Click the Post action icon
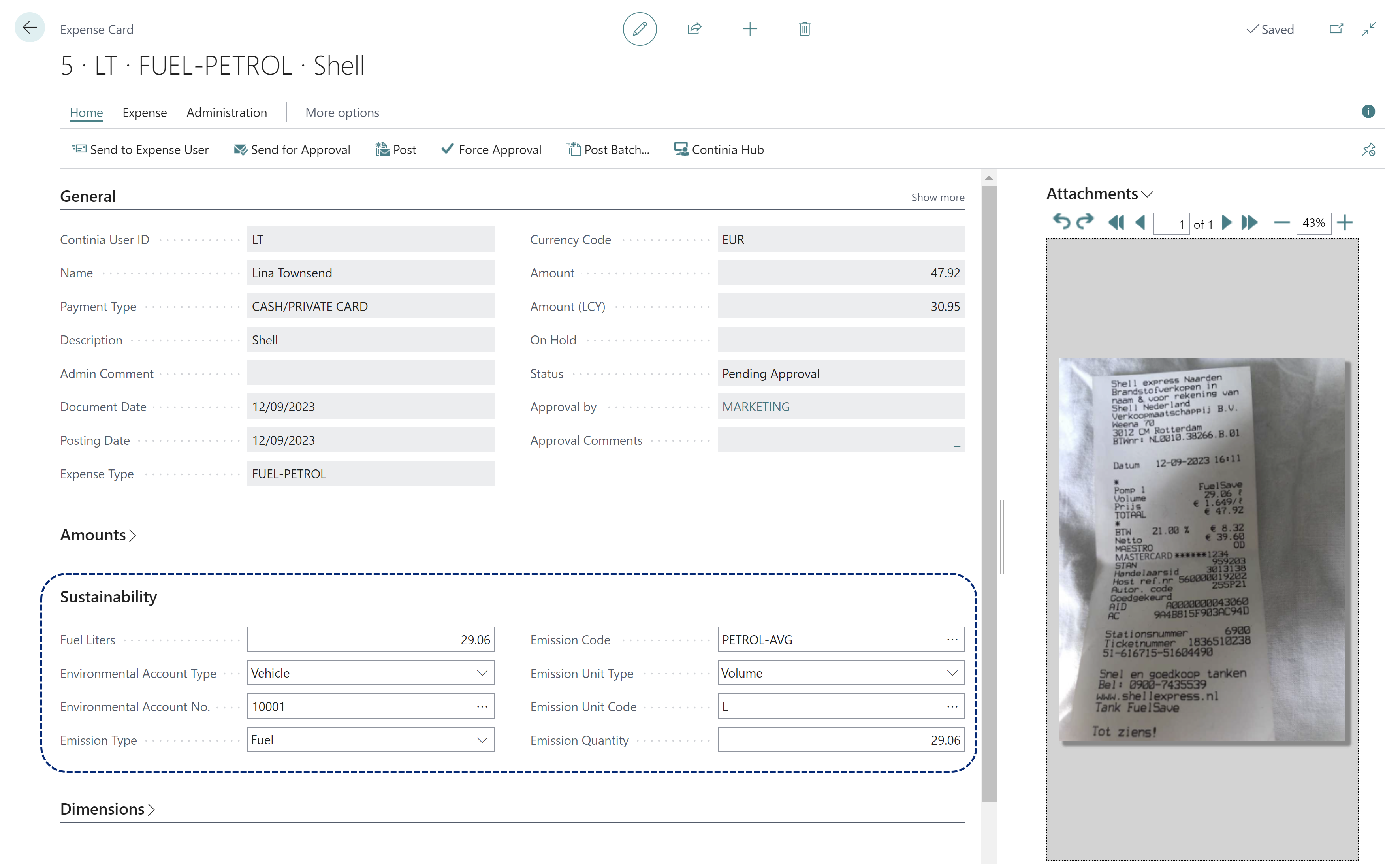The image size is (1400, 864). tap(384, 148)
